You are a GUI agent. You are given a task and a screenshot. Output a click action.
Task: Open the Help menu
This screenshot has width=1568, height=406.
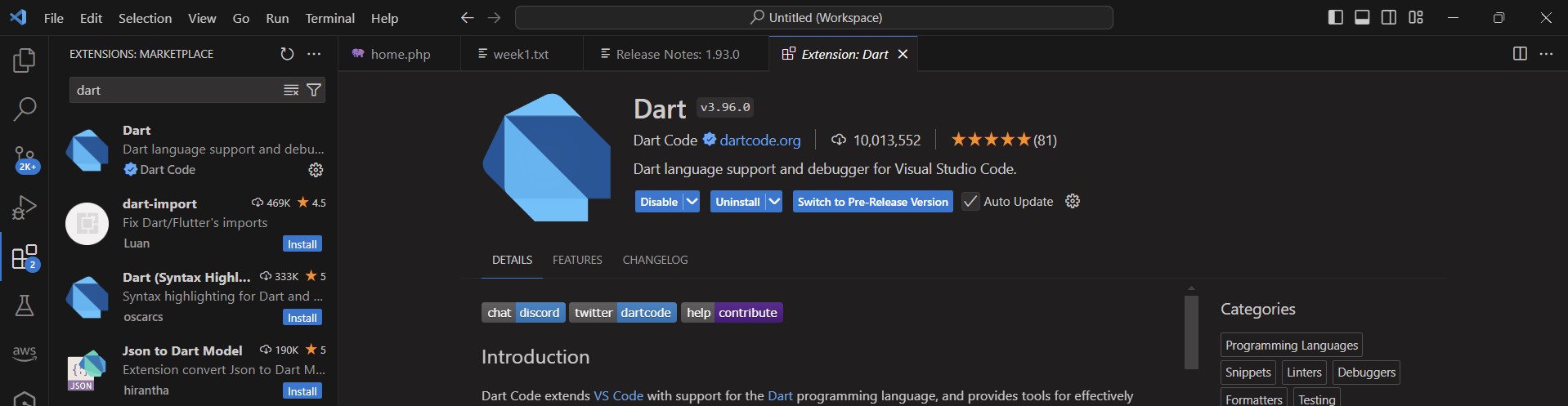pos(384,18)
